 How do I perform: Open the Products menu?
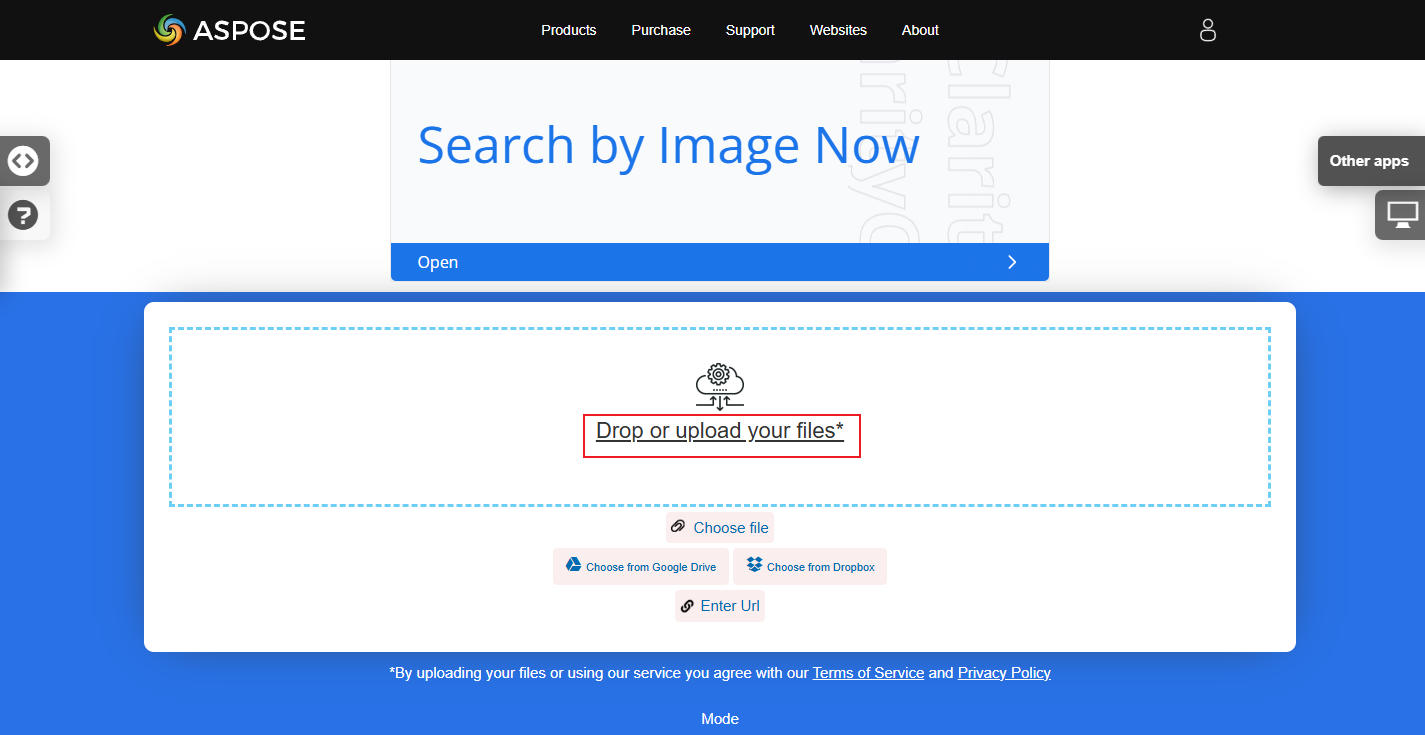[x=568, y=30]
